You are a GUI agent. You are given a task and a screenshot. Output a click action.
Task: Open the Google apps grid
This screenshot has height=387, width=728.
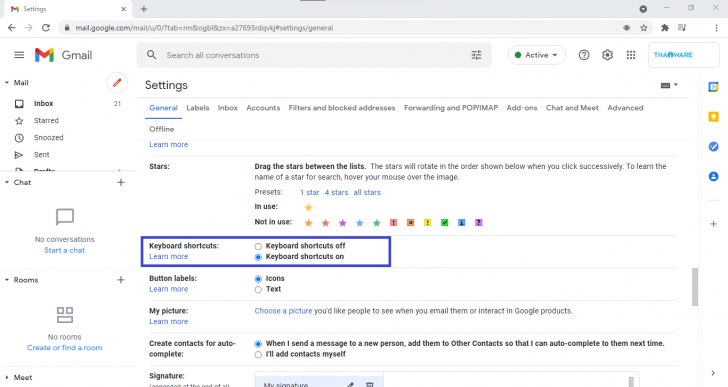[630, 55]
